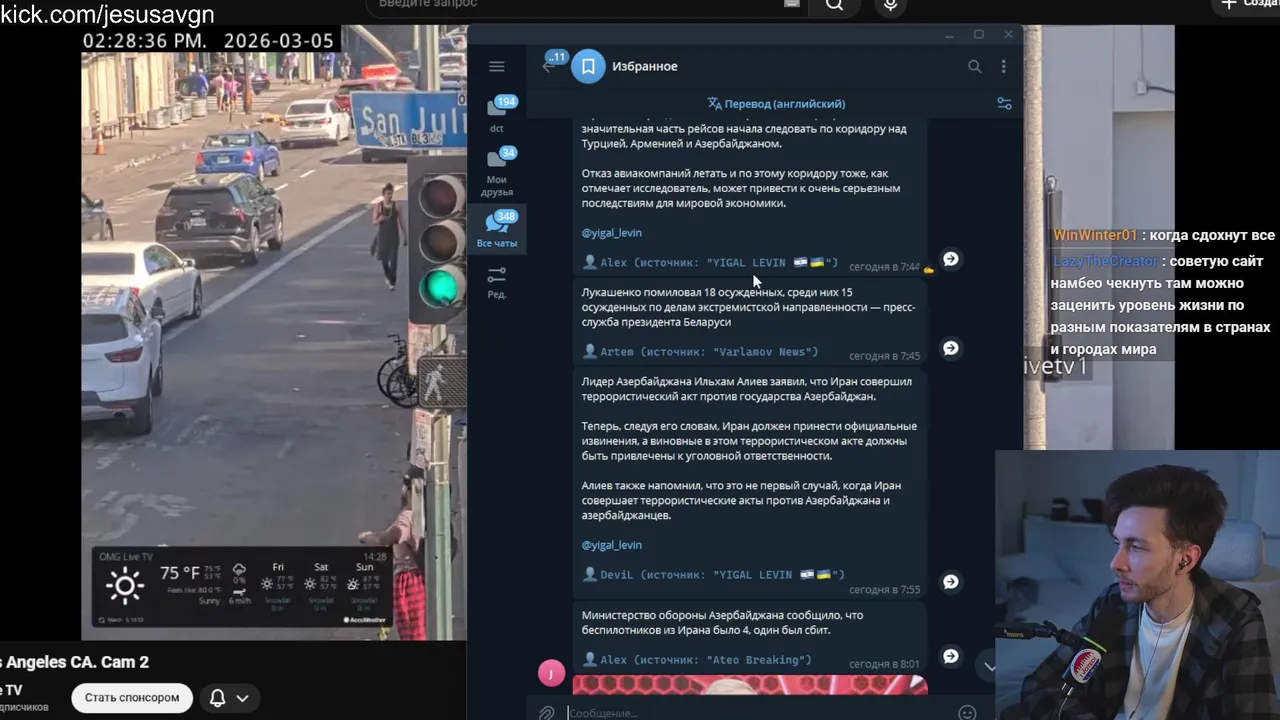This screenshot has height=720, width=1280.
Task: Search inside the Избранное chat
Action: click(x=974, y=67)
